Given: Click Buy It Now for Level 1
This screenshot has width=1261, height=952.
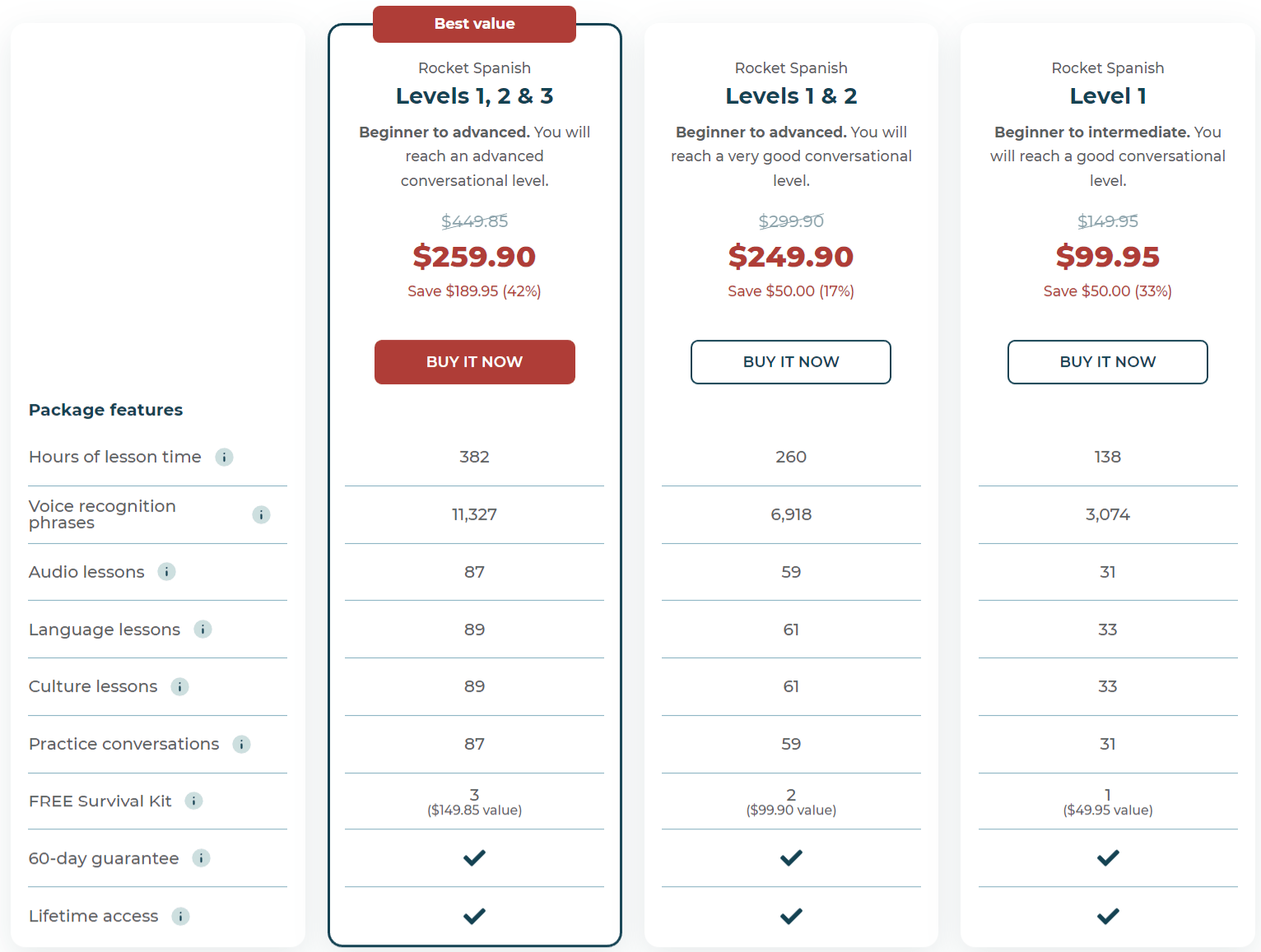Looking at the screenshot, I should (x=1107, y=362).
